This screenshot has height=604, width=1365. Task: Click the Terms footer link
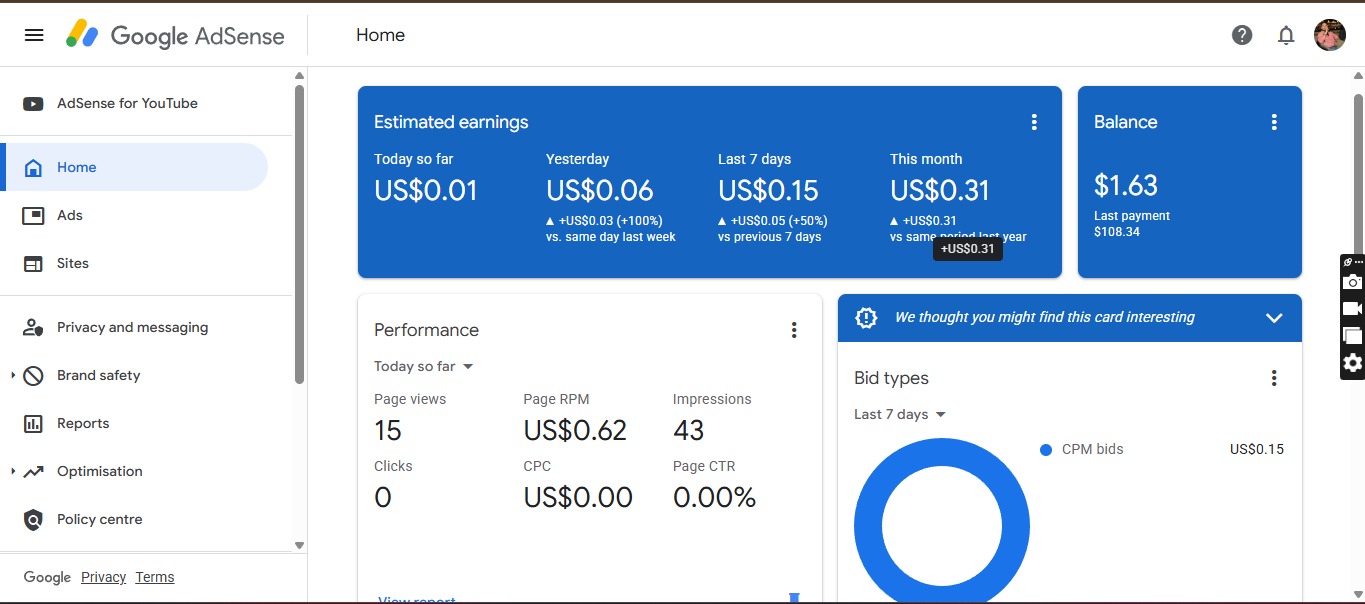click(x=155, y=577)
